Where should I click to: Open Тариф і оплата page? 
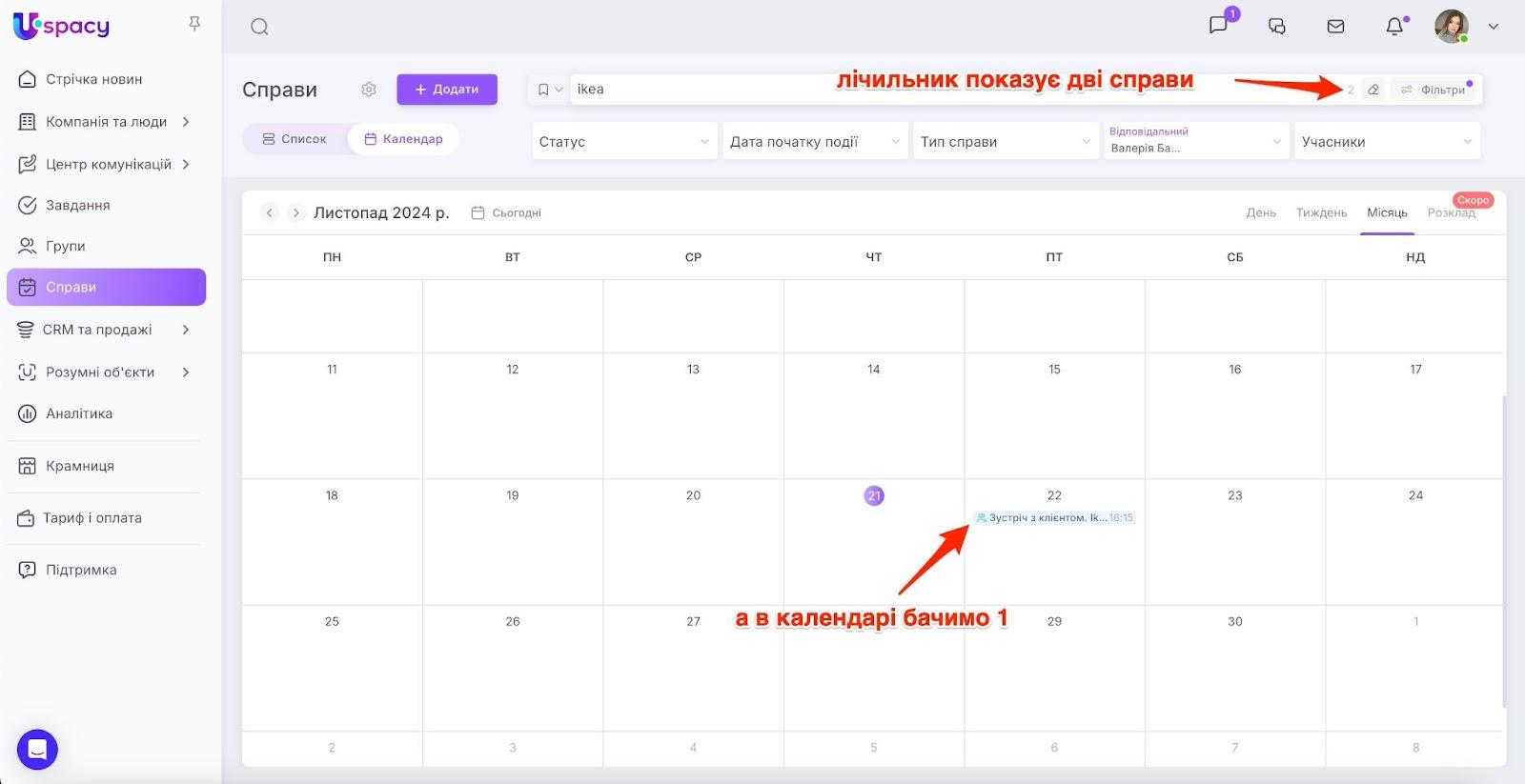pos(92,518)
